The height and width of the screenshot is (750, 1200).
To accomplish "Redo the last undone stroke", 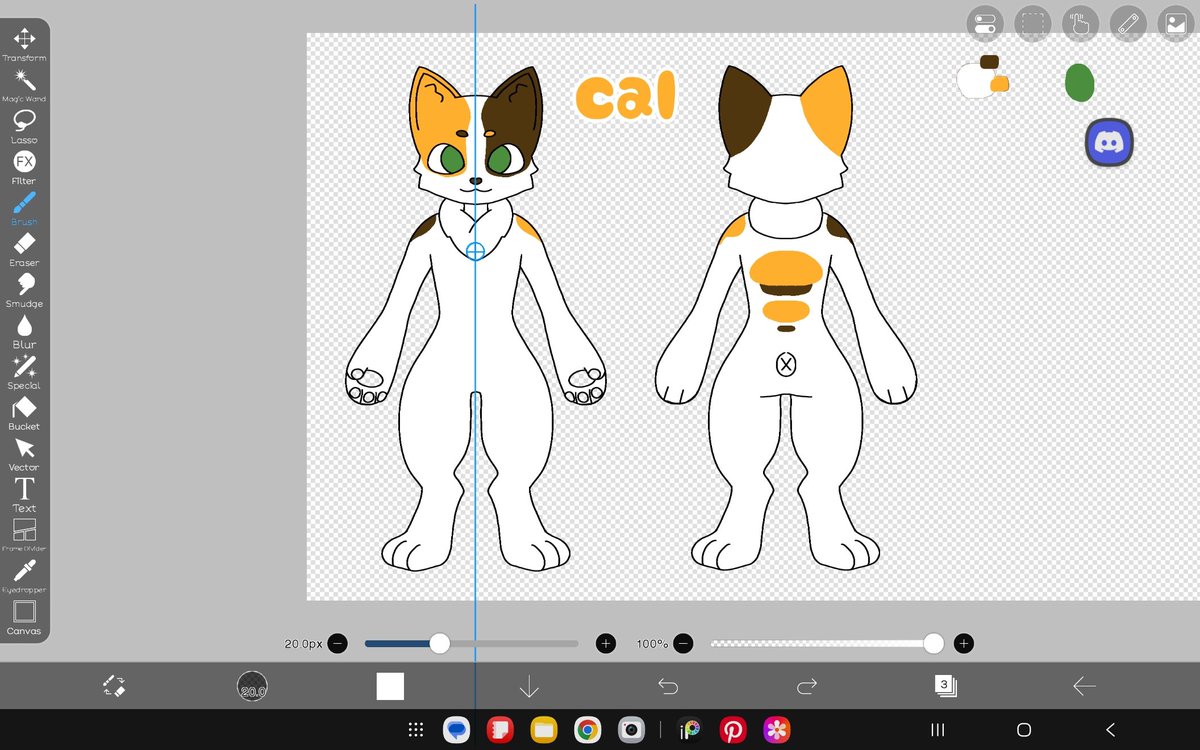I will (807, 686).
